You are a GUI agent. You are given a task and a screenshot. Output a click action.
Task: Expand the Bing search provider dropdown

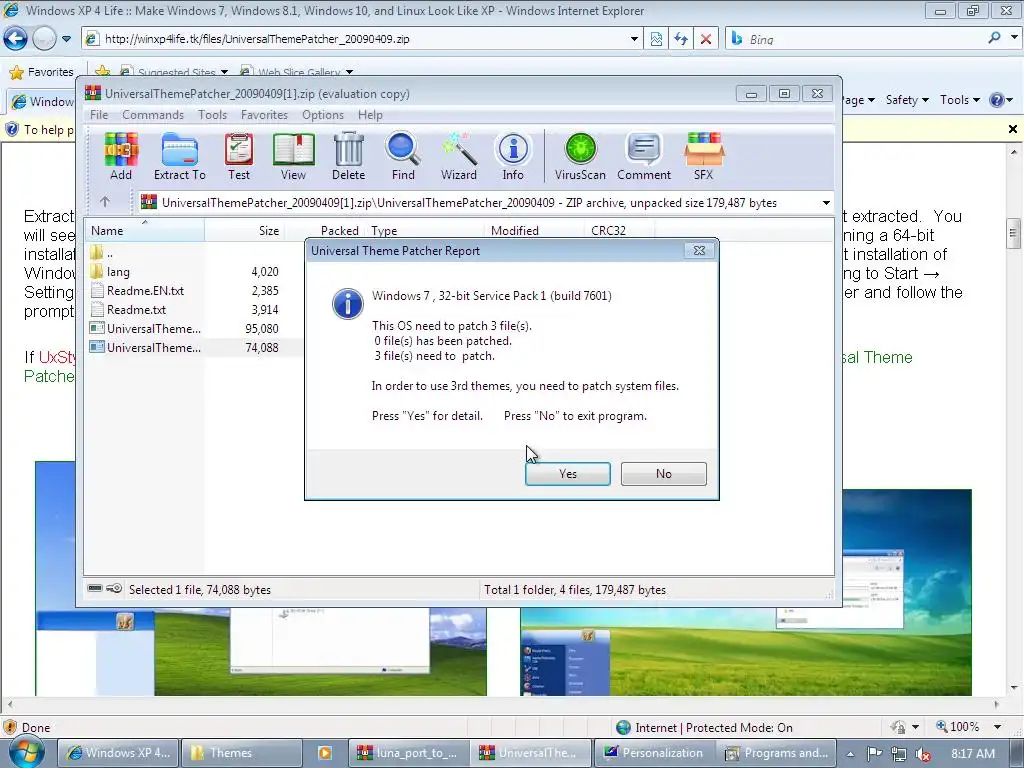[1014, 38]
